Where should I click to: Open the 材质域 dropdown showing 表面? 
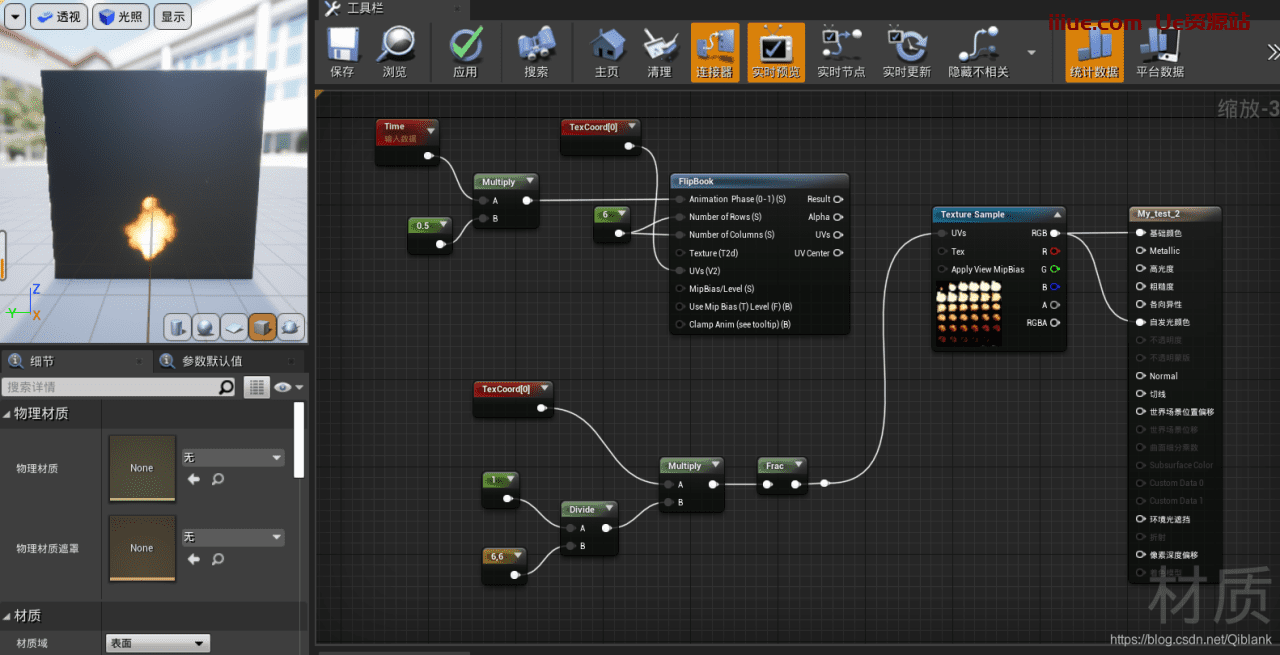click(158, 644)
